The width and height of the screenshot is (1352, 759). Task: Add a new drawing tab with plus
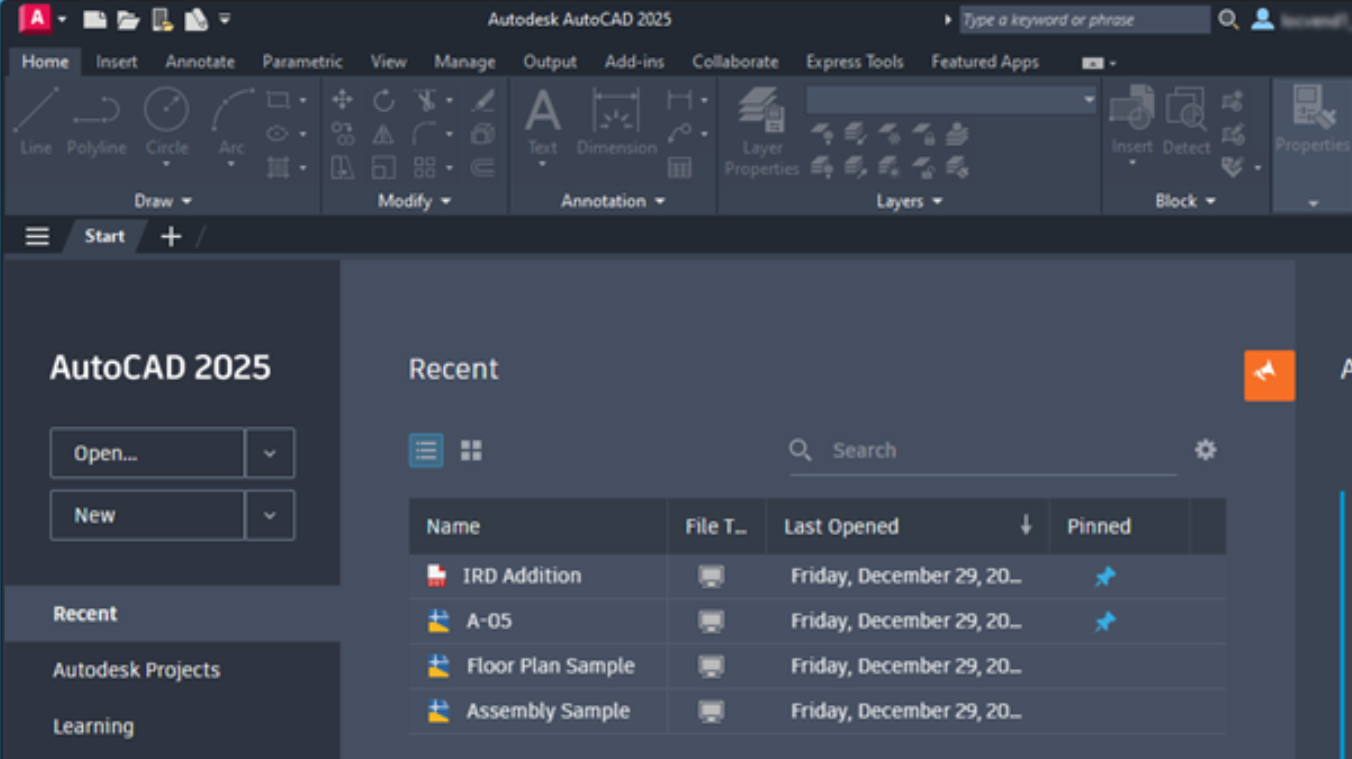click(x=171, y=237)
